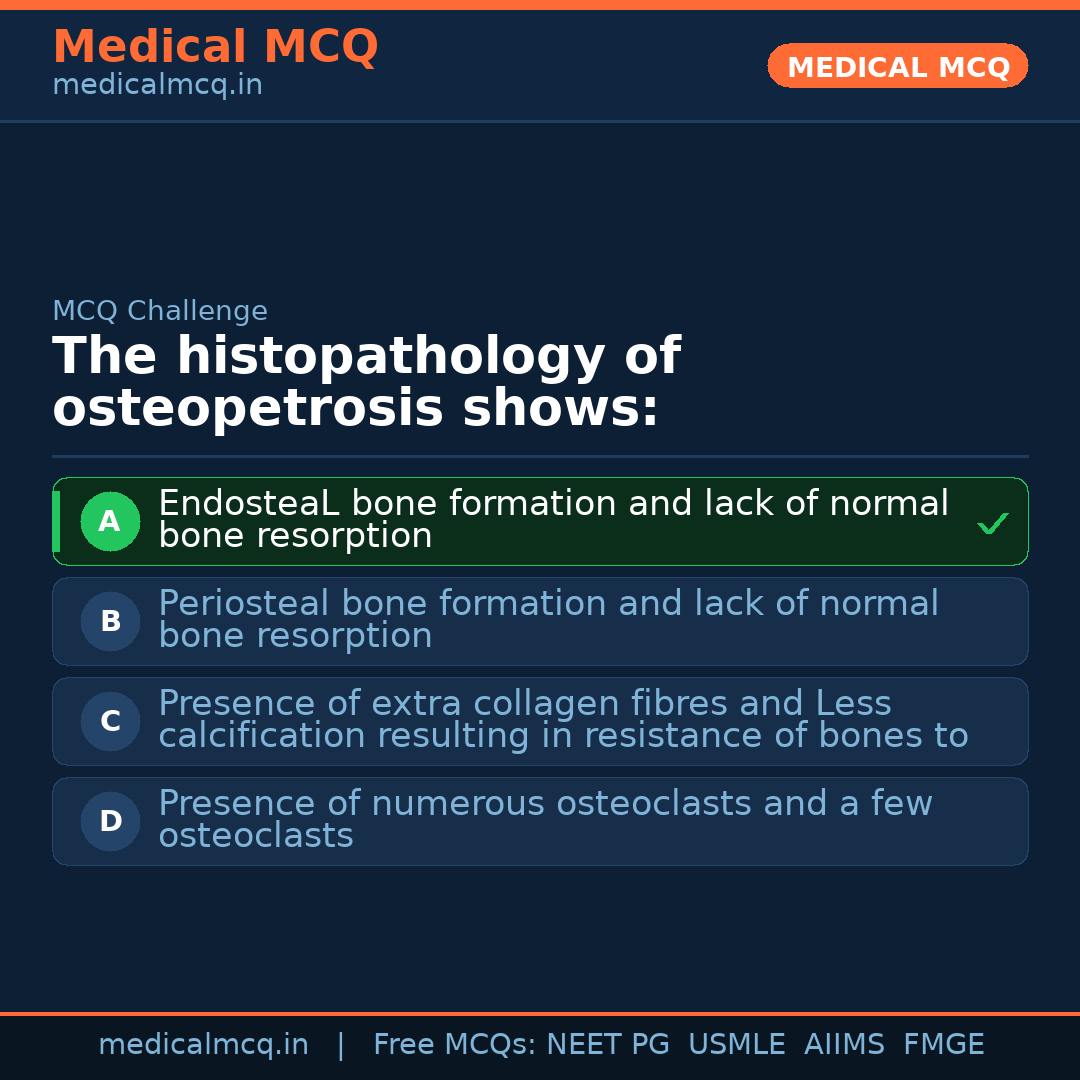1080x1080 pixels.
Task: Click the 'MCQ Challenge' label
Action: click(x=160, y=311)
